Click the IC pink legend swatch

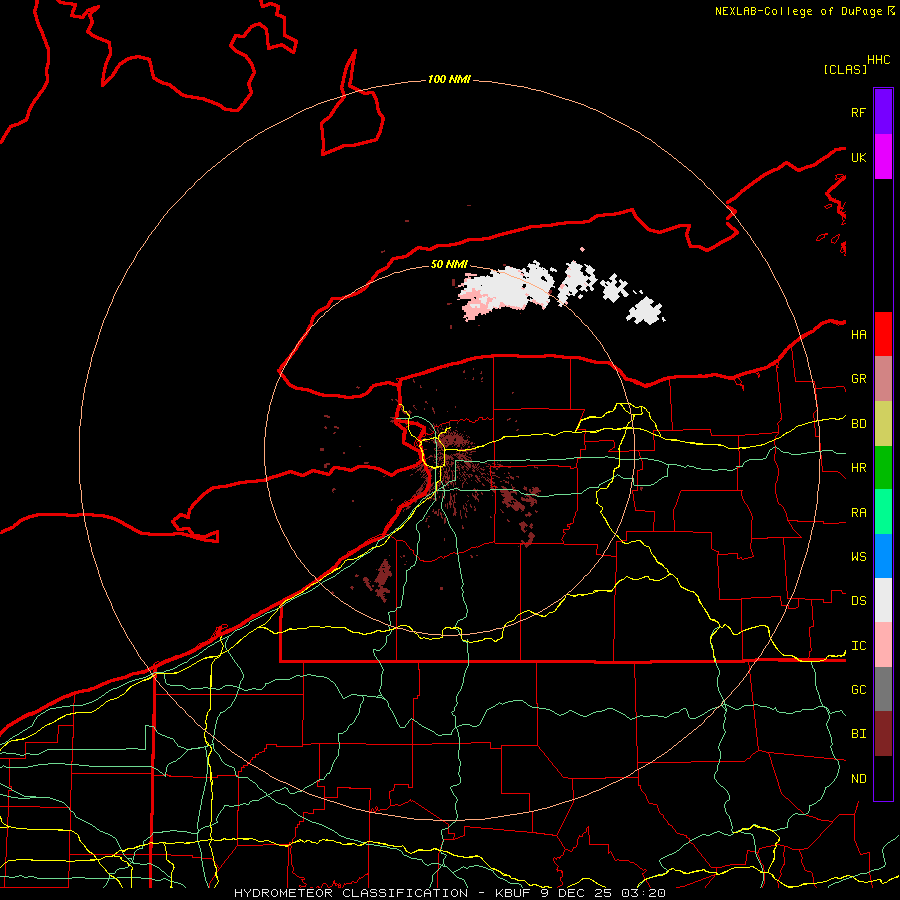click(x=883, y=645)
